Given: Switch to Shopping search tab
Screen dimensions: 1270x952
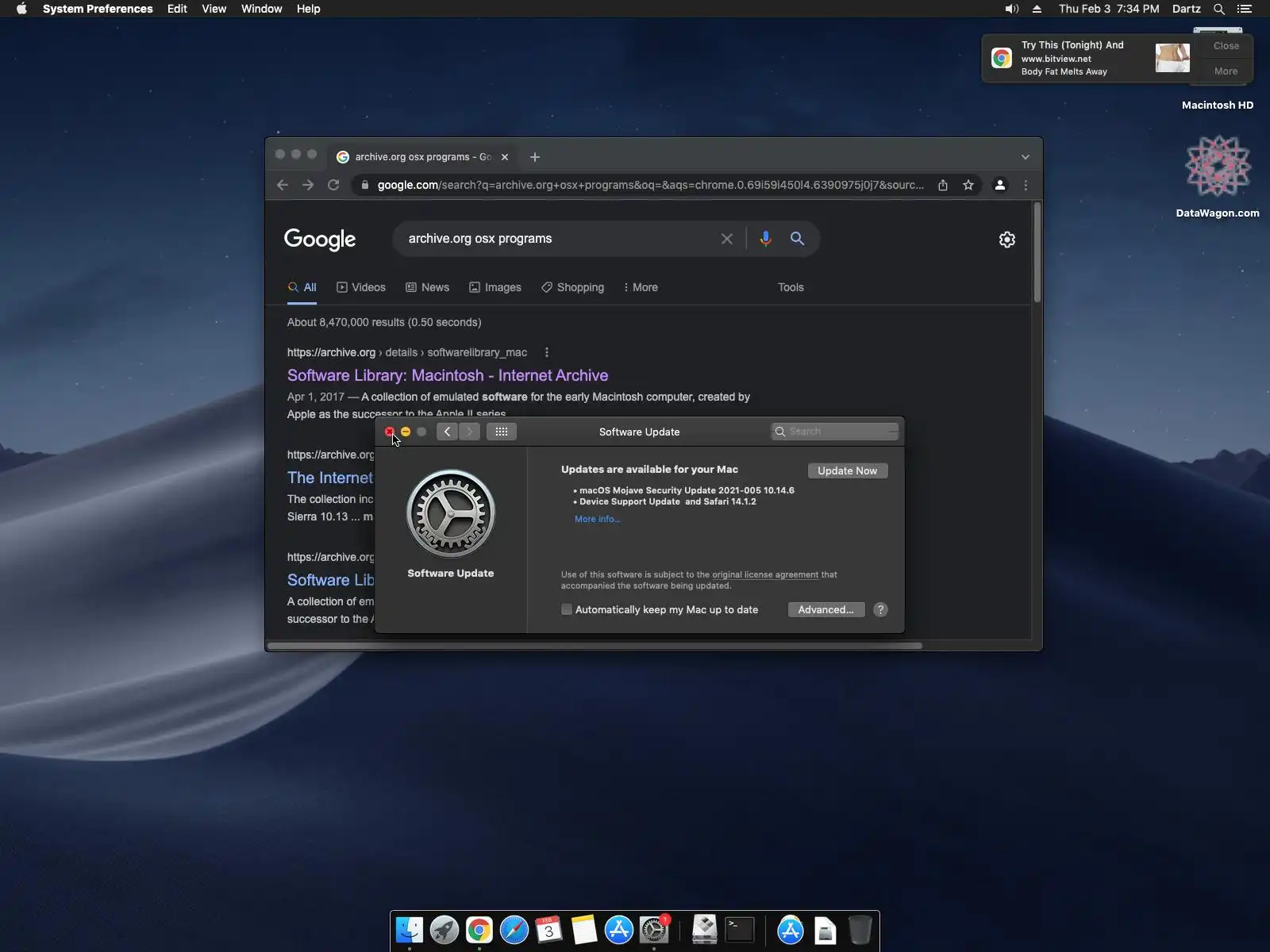Looking at the screenshot, I should (x=573, y=287).
